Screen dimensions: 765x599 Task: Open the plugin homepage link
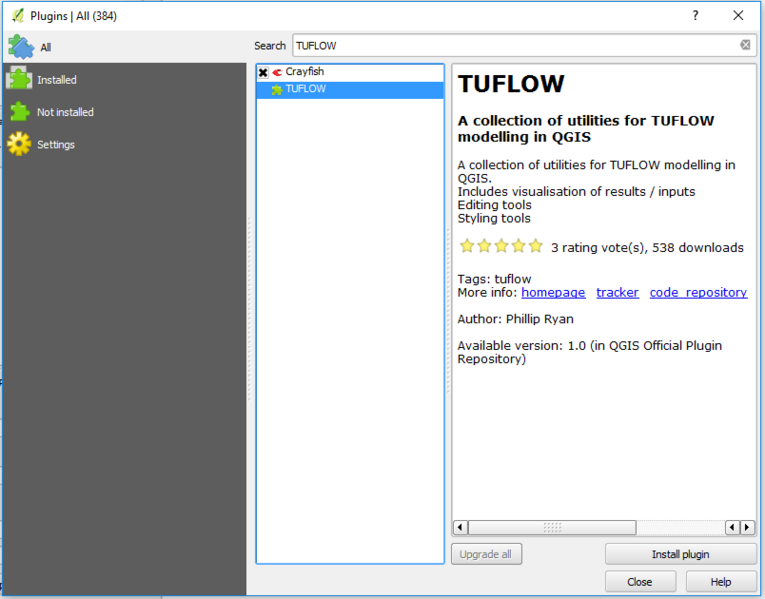pos(553,293)
